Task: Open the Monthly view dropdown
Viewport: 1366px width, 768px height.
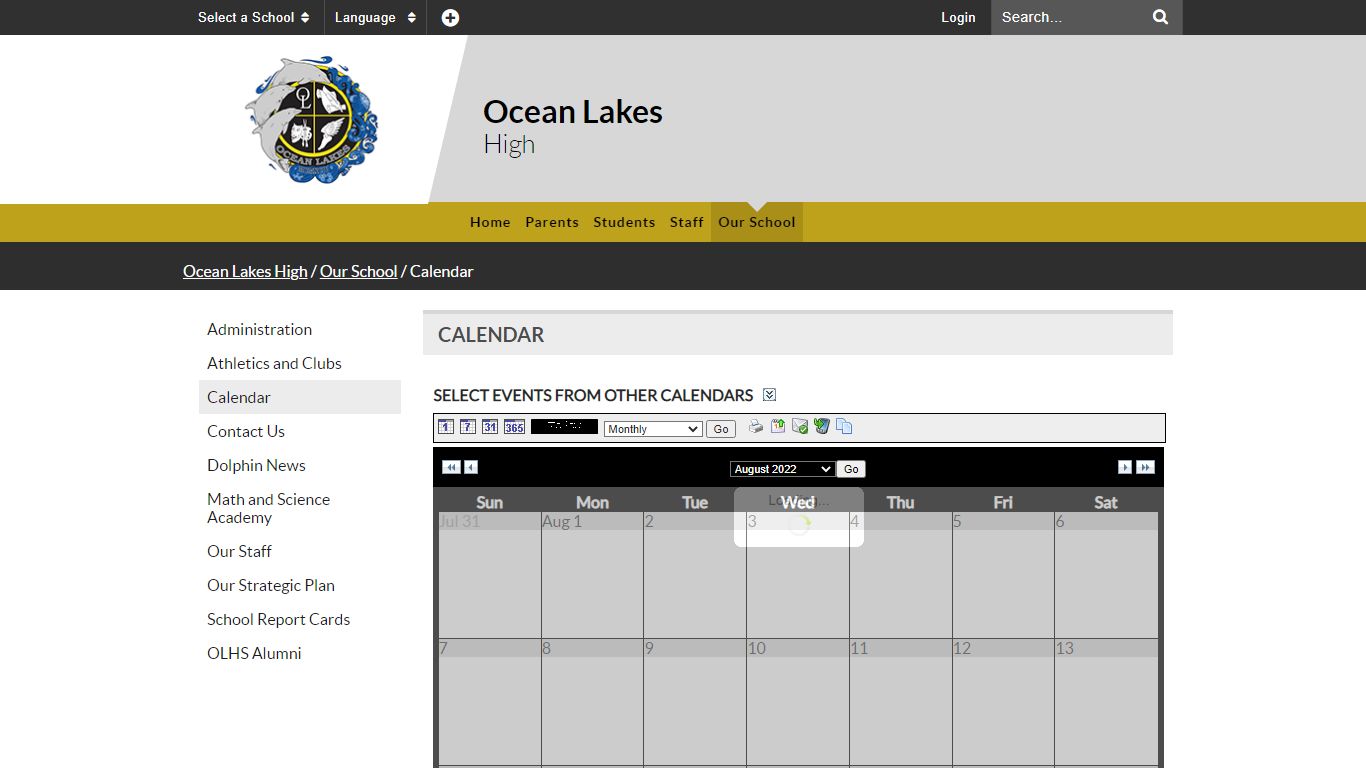Action: [653, 429]
